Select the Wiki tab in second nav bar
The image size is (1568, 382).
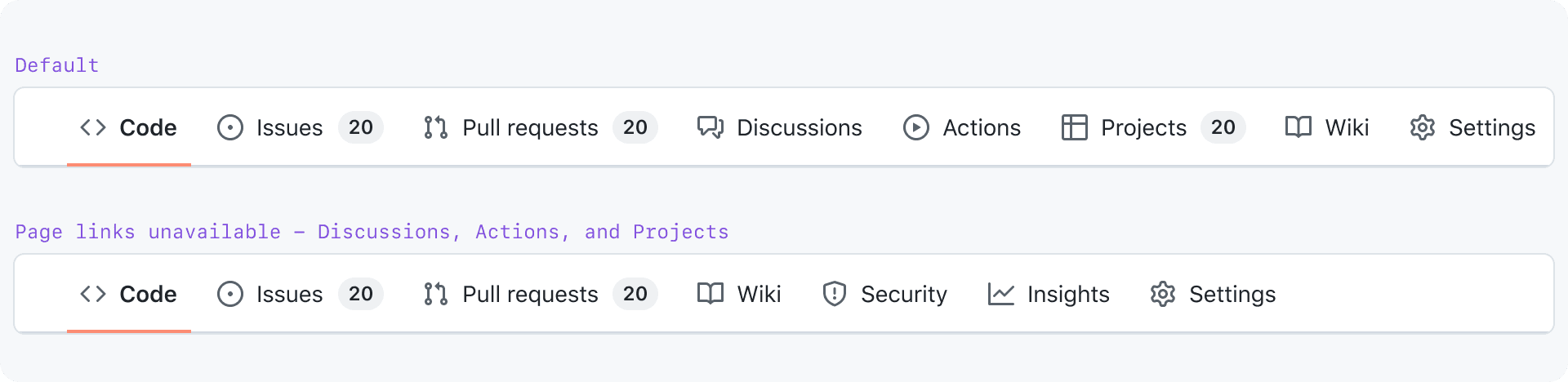[739, 294]
